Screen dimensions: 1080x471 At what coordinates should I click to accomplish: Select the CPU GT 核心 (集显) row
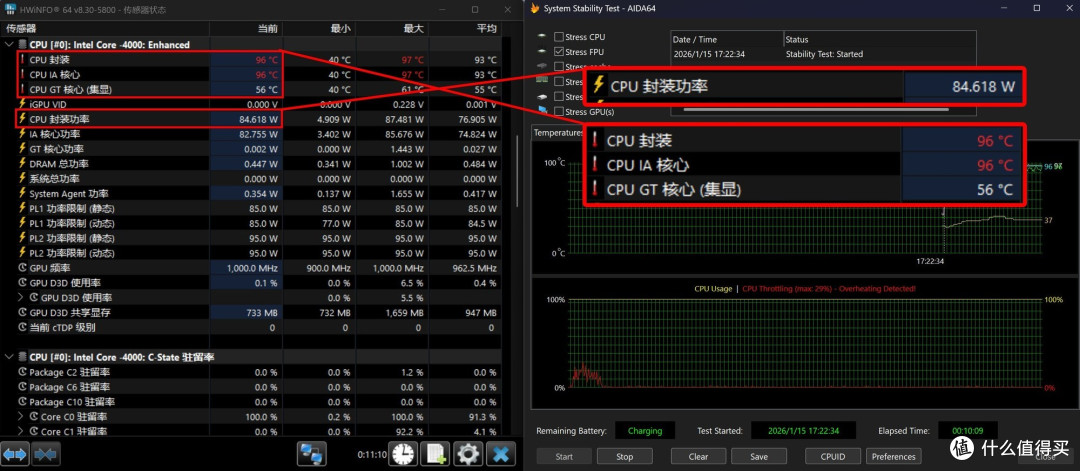251,90
